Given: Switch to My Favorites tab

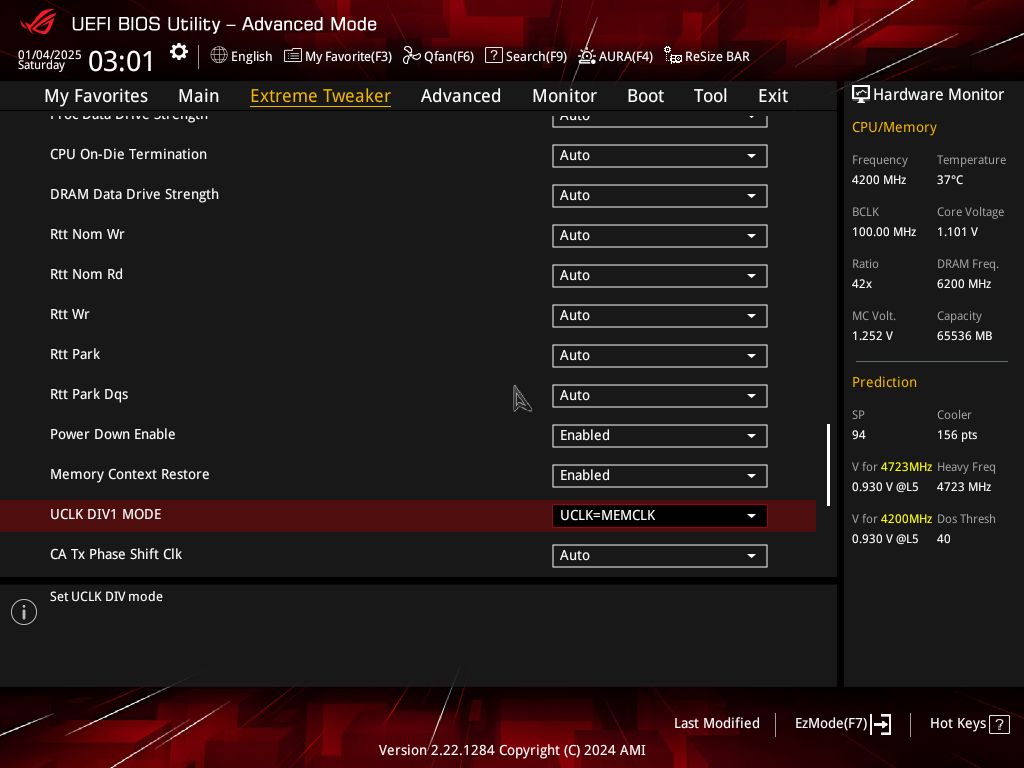Looking at the screenshot, I should (x=96, y=96).
